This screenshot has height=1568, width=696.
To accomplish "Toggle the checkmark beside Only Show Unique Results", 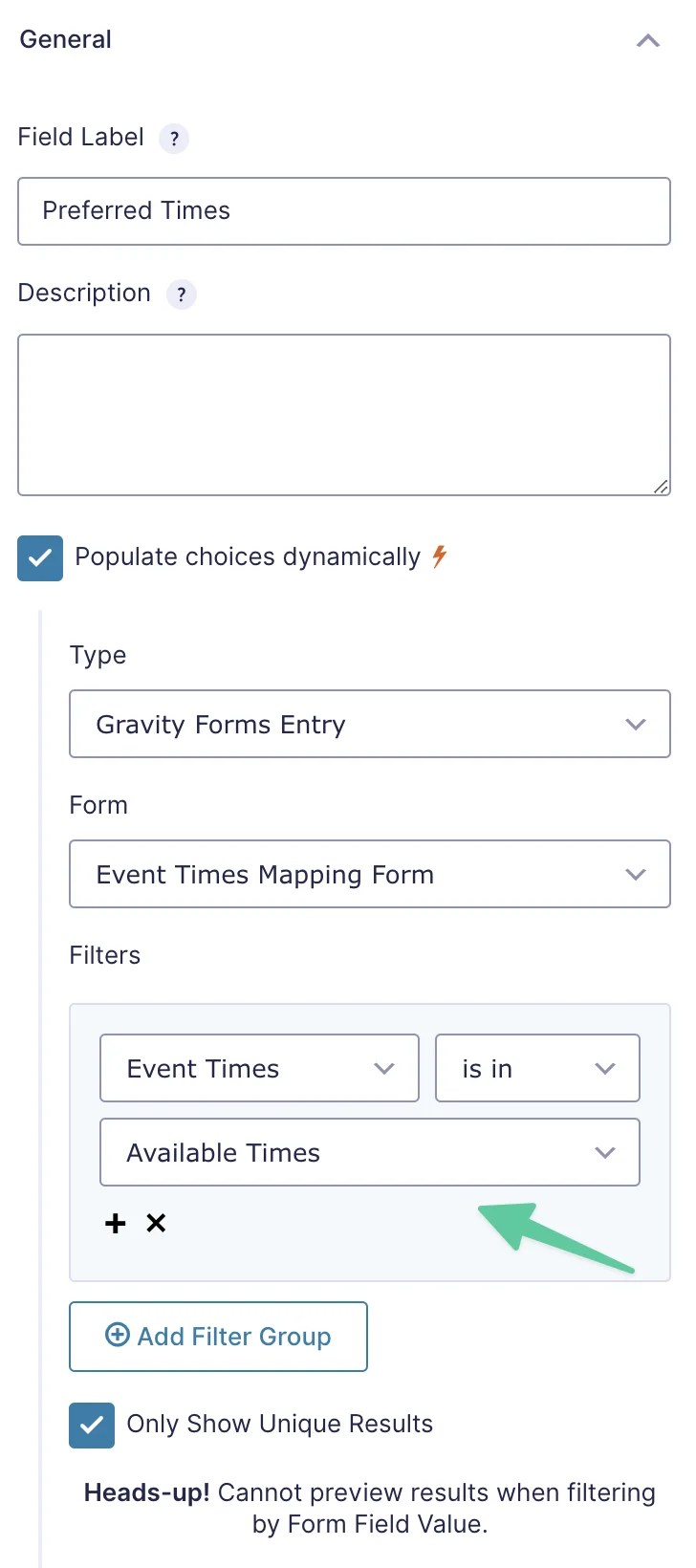I will (91, 1425).
